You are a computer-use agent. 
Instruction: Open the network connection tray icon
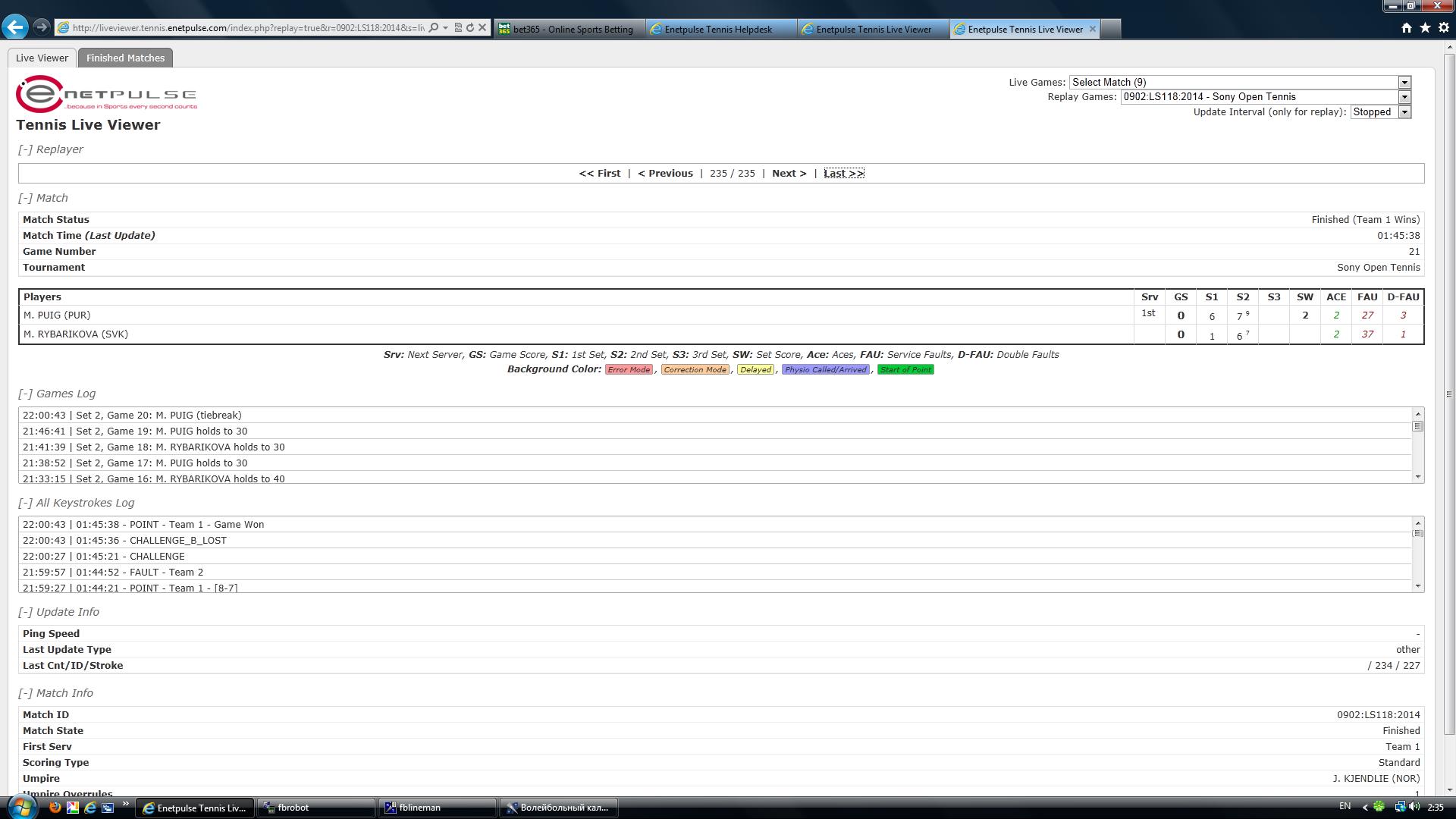(1400, 807)
